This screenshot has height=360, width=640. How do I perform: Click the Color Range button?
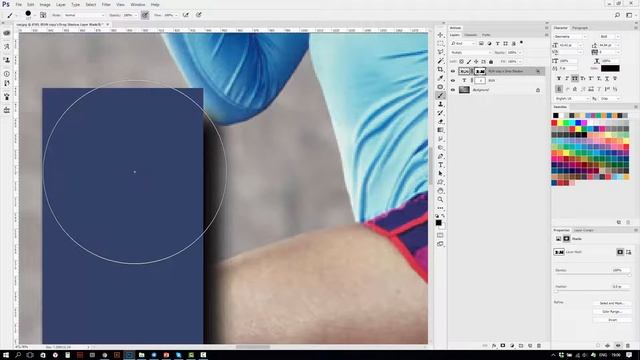pos(612,311)
